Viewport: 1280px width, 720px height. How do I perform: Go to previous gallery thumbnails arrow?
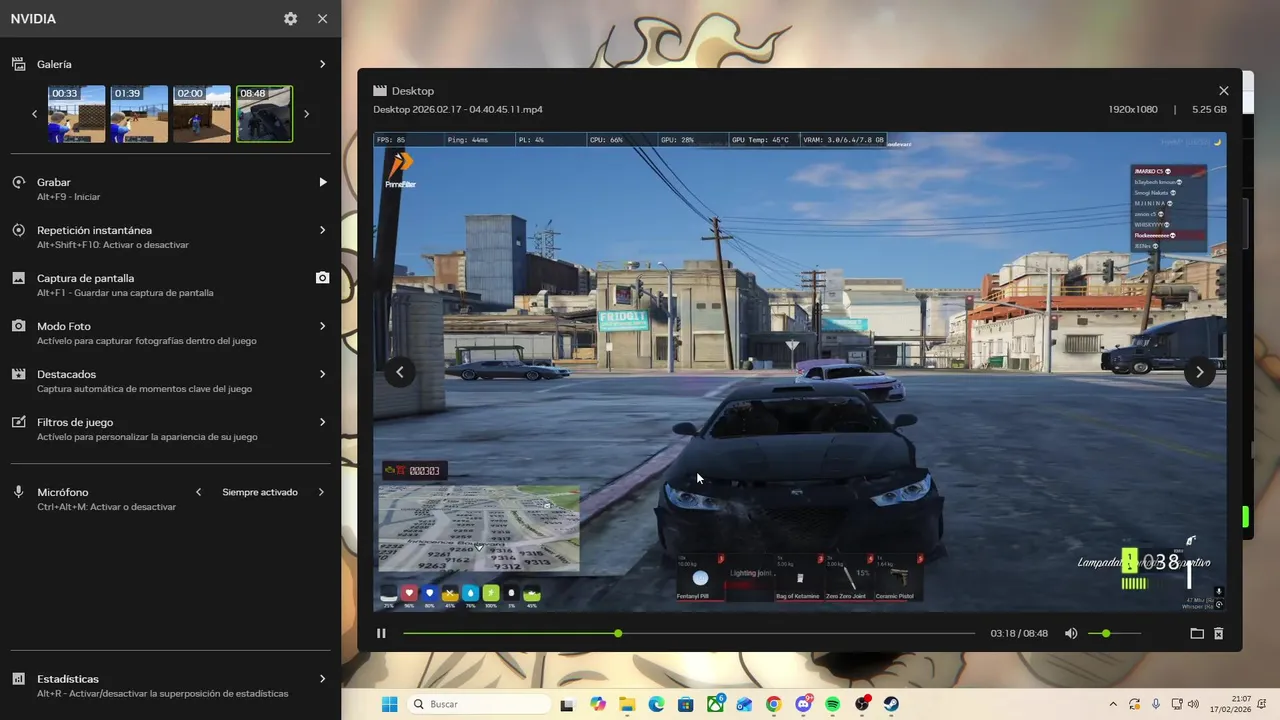click(x=35, y=114)
